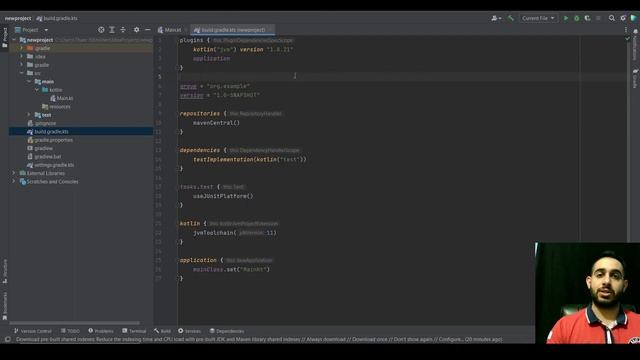The image size is (640, 360).
Task: Toggle Structure tool window stripe button
Action: tap(5, 271)
